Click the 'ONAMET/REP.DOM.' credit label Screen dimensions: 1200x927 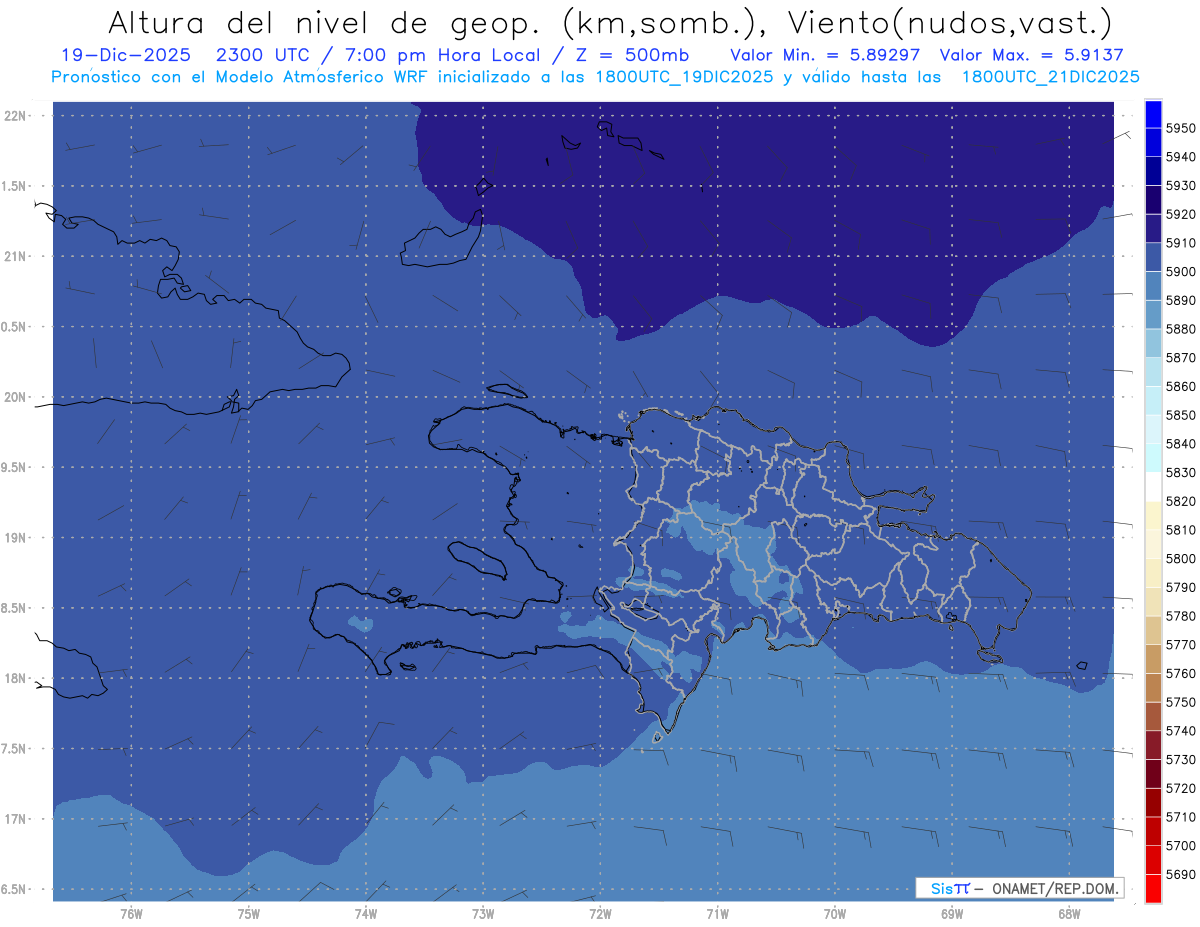tap(1054, 888)
